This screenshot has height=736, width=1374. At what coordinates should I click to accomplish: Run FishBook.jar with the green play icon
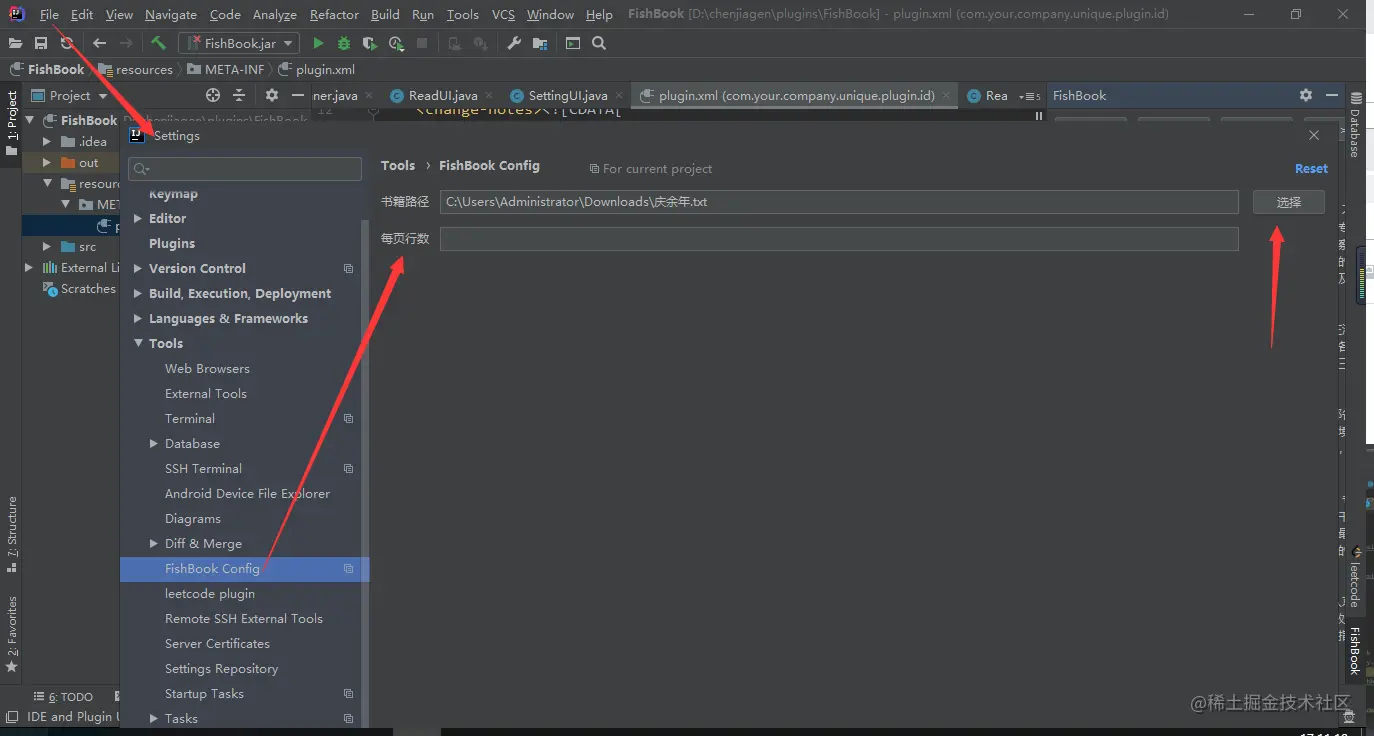point(318,43)
